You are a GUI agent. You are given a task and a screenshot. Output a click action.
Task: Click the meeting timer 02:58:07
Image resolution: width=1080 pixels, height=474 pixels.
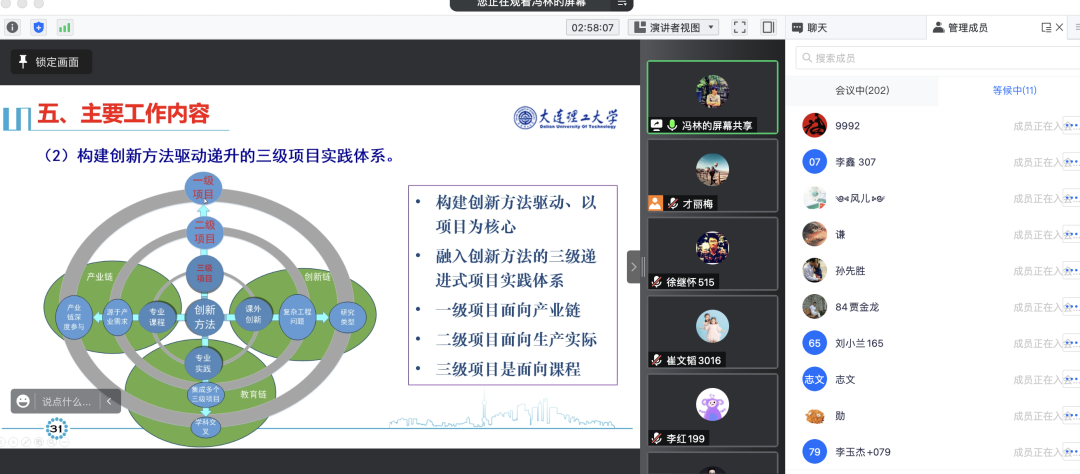point(594,28)
